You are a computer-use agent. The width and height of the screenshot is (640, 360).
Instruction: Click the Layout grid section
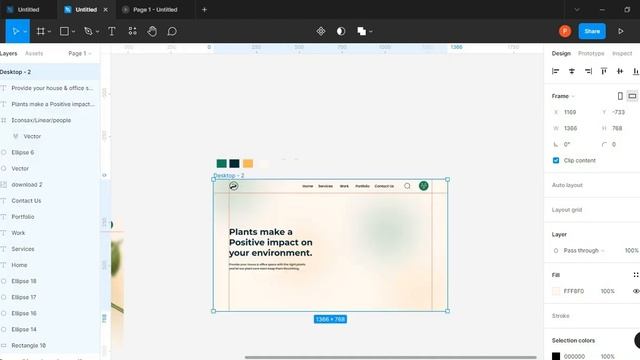567,210
